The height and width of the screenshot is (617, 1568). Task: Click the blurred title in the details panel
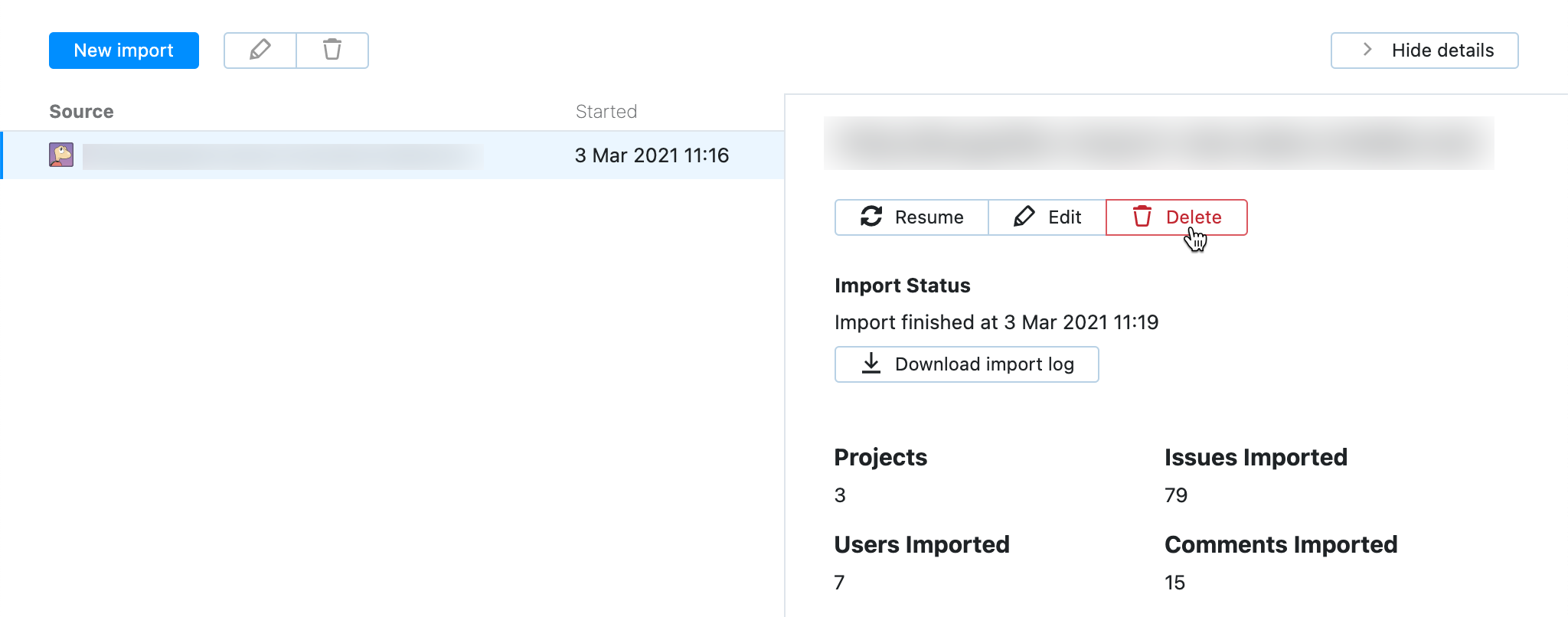click(1158, 143)
